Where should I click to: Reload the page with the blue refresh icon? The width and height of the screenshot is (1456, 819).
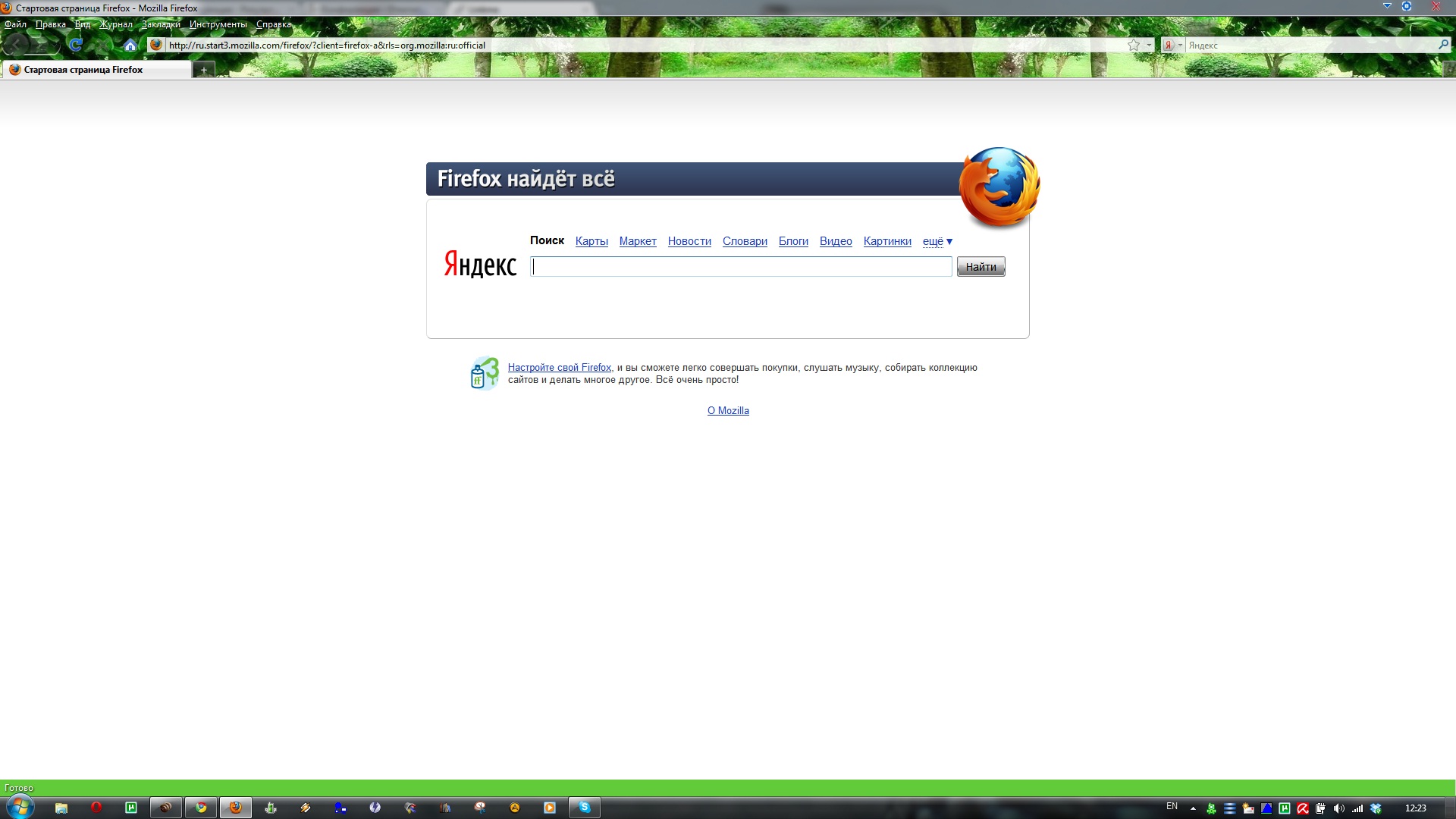(76, 45)
